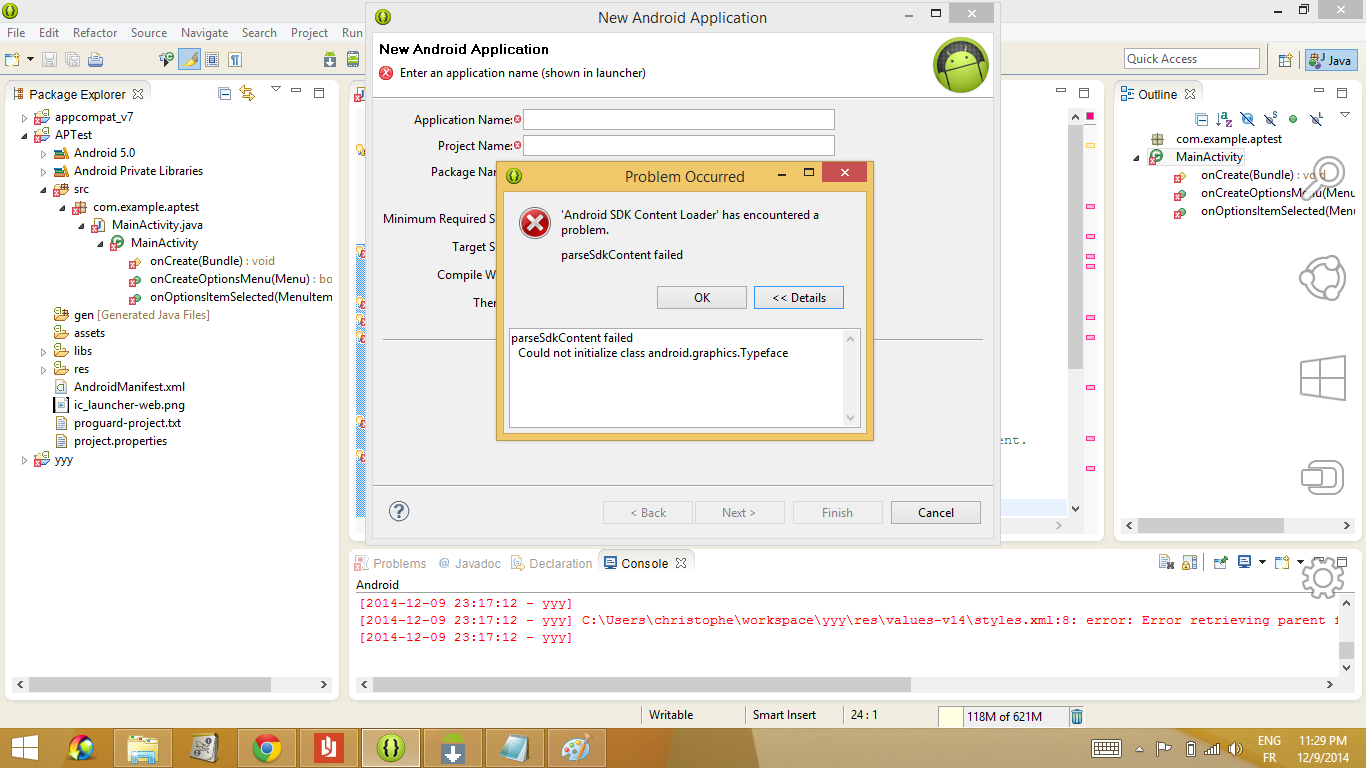1366x768 pixels.
Task: Click Clear Console icon
Action: tap(1165, 563)
